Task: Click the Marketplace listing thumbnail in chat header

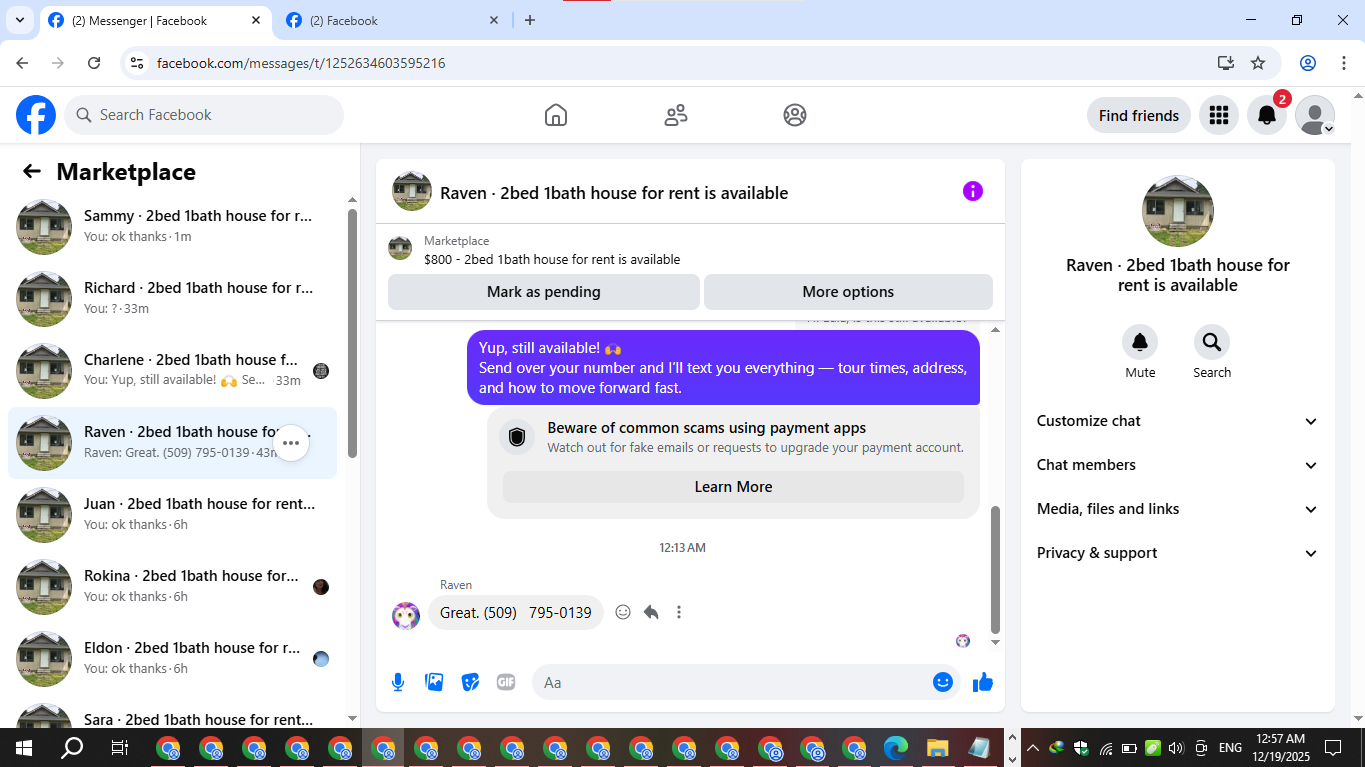Action: point(400,248)
